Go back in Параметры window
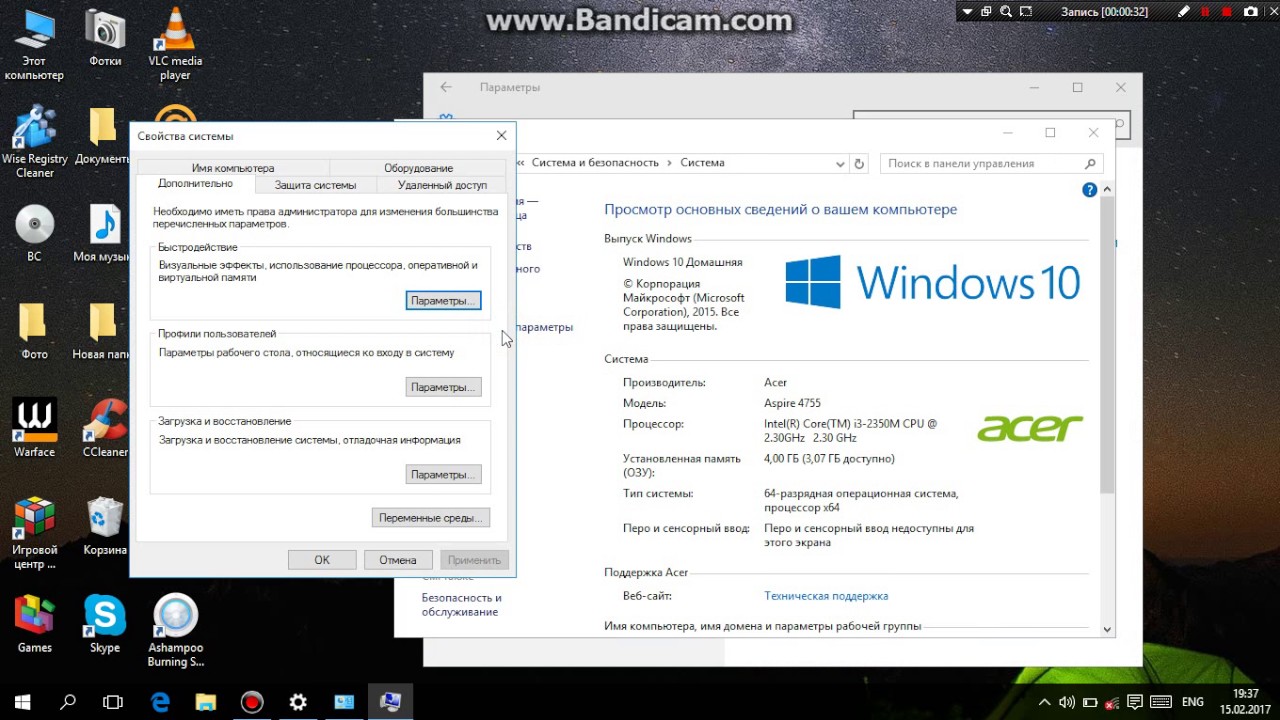The width and height of the screenshot is (1280, 720). (x=446, y=87)
